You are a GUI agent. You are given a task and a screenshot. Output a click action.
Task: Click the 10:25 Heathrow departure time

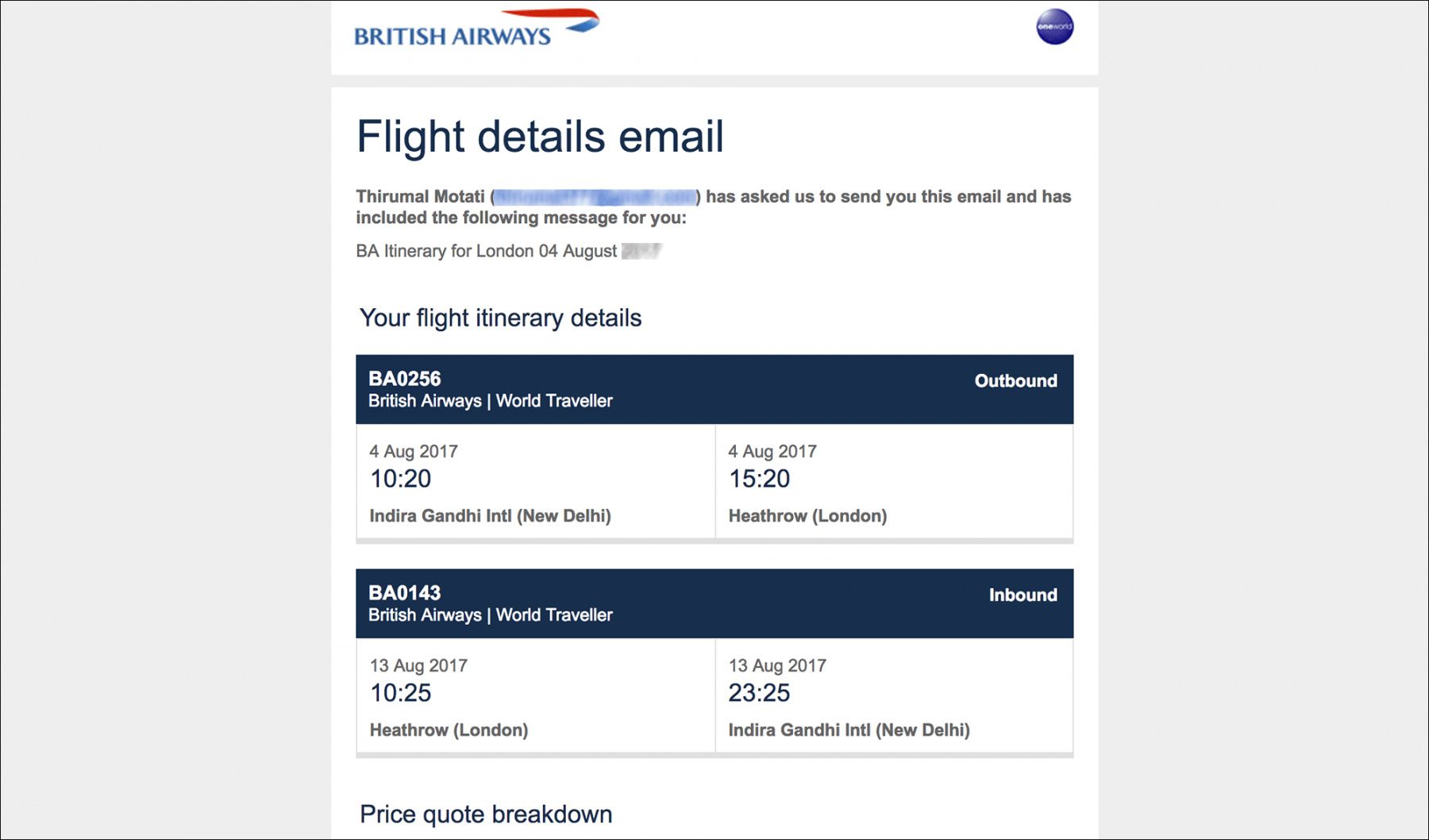(401, 693)
